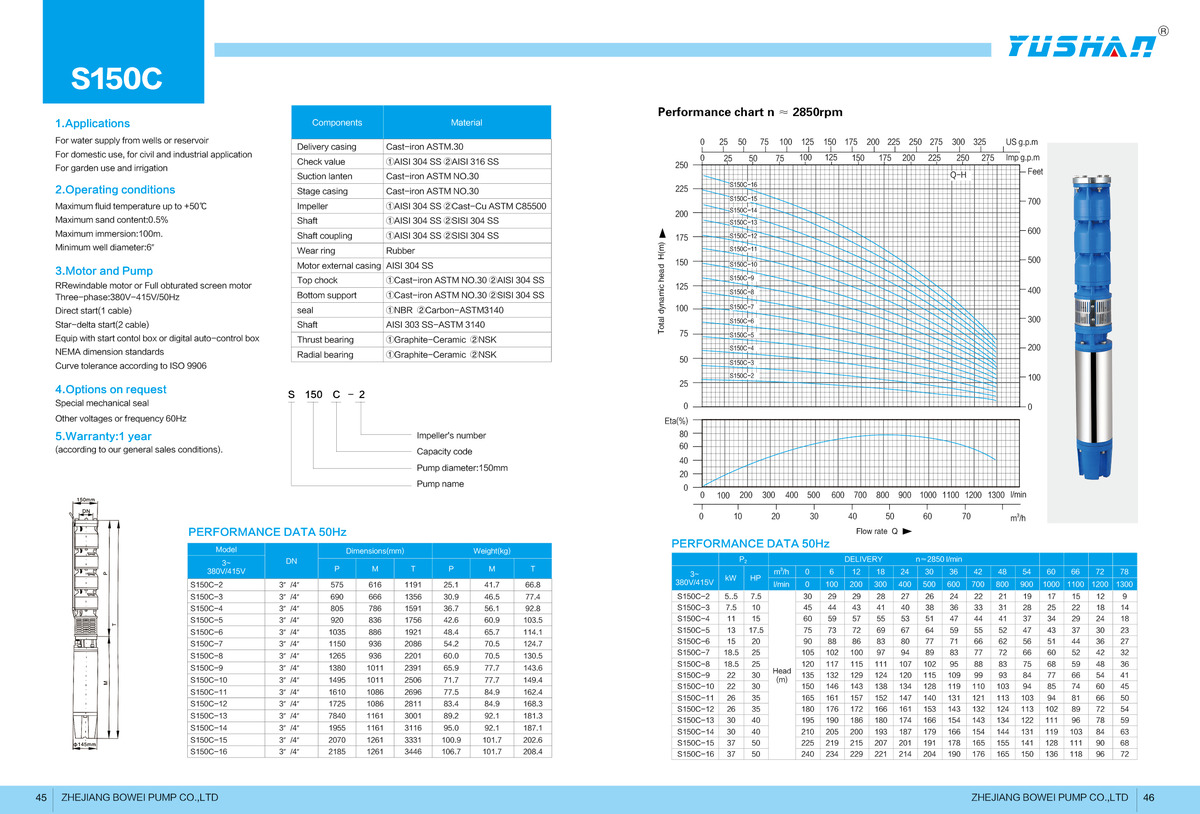Click the 'Minimum well diameter:6"' line

pyautogui.click(x=103, y=246)
